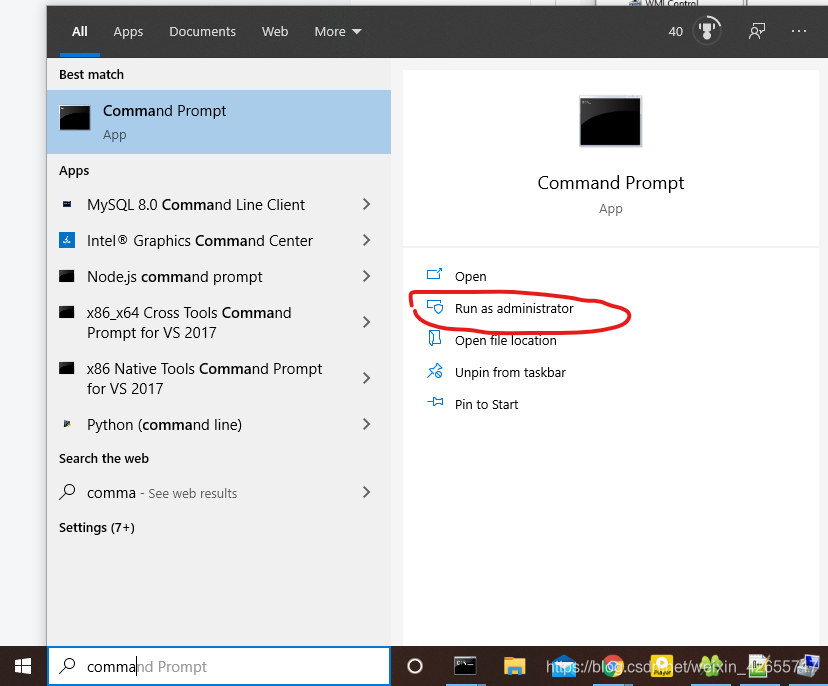Click the Python command line icon
828x686 pixels.
[67, 424]
